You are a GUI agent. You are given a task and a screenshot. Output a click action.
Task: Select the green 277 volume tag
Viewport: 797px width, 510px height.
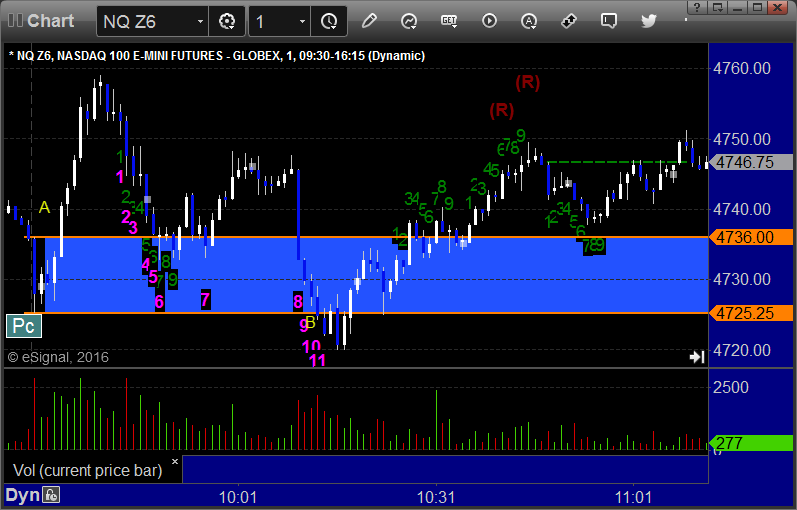(x=751, y=443)
